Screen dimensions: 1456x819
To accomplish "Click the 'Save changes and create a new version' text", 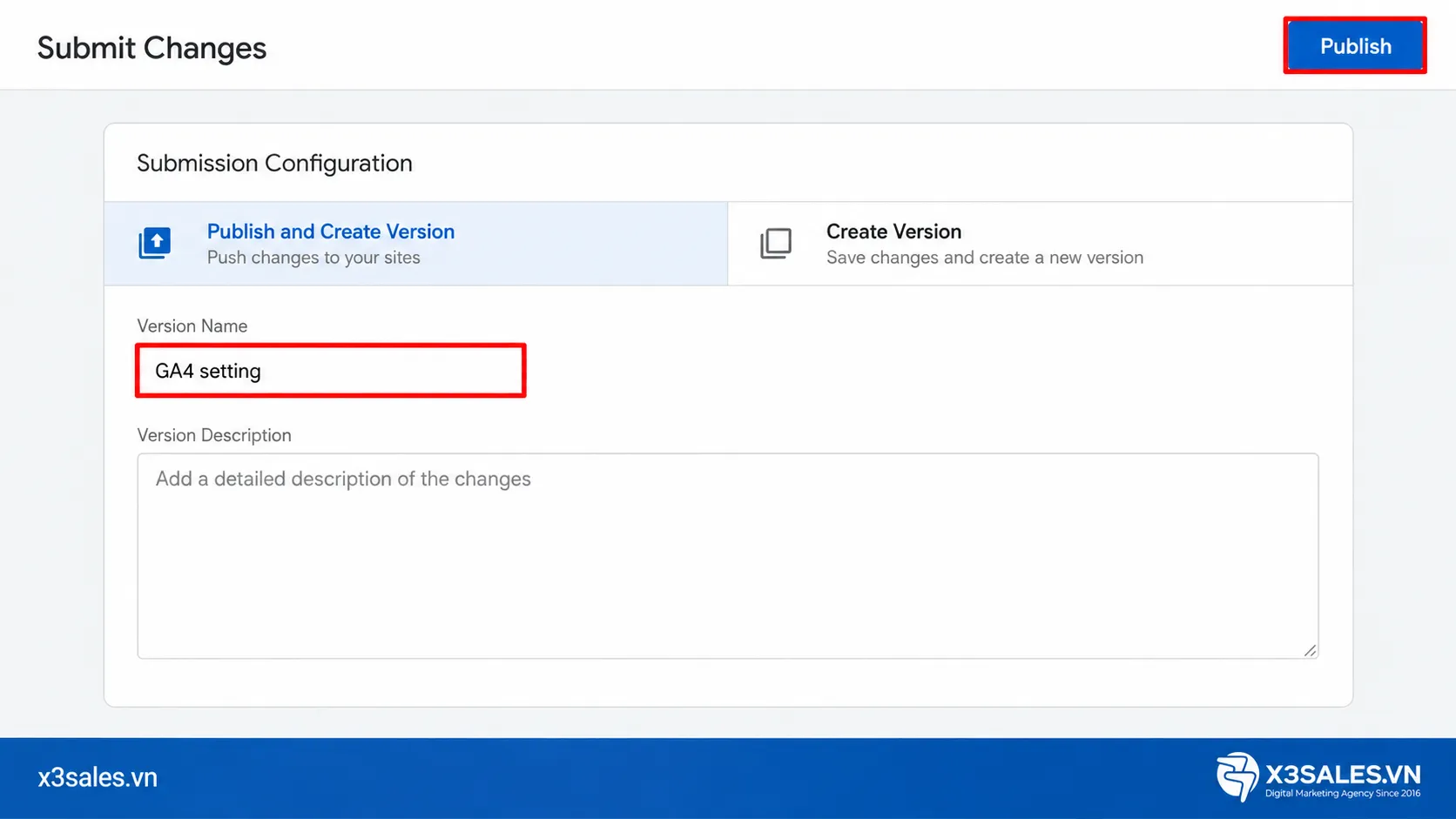I will pyautogui.click(x=985, y=258).
